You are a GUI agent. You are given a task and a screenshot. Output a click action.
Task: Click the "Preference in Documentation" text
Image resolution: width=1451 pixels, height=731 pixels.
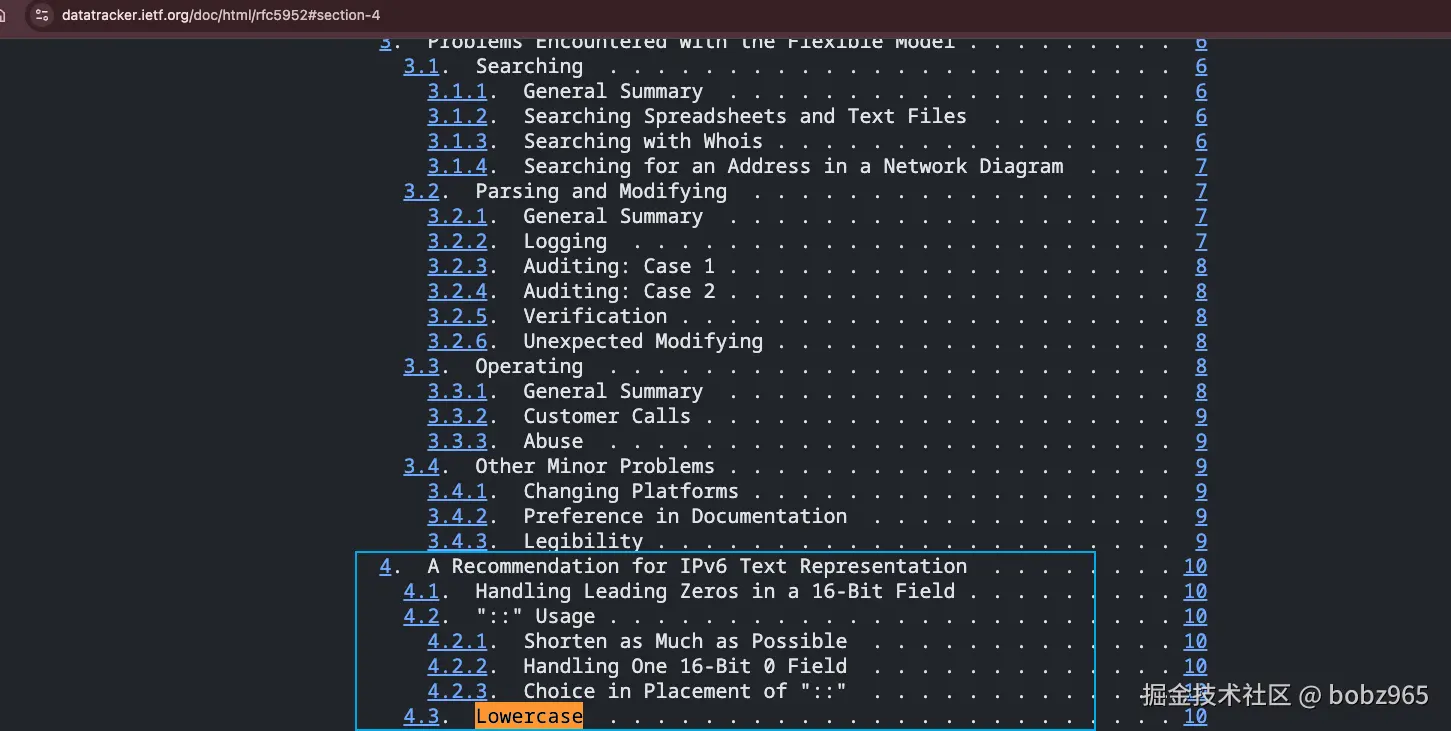coord(685,517)
